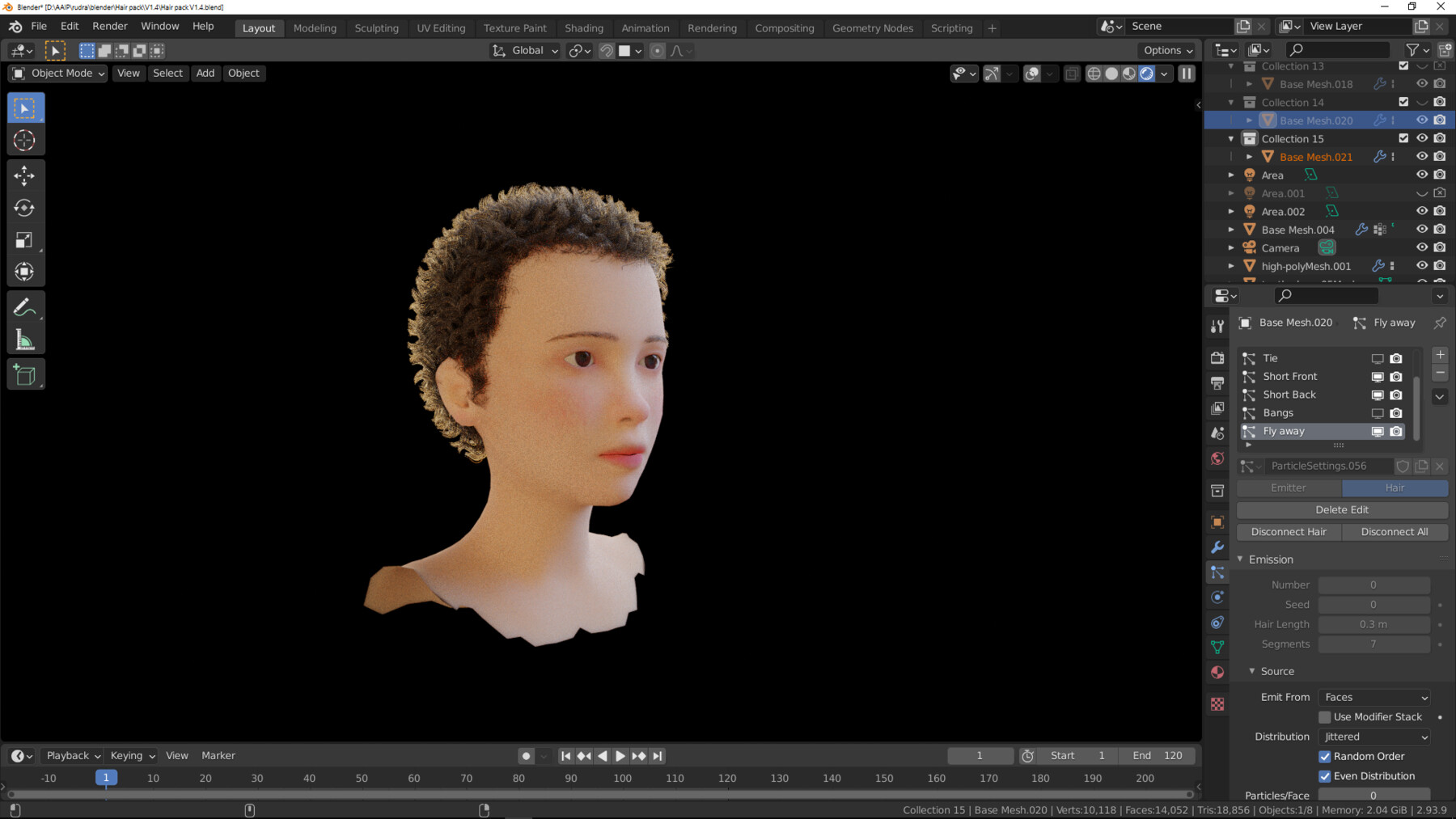
Task: Open the Render Properties panel
Action: [1217, 357]
